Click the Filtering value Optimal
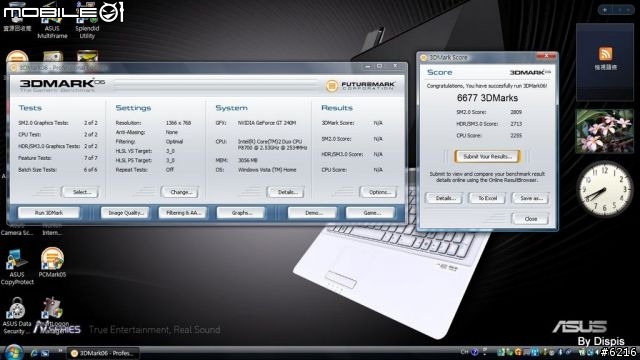The height and width of the screenshot is (360, 640). tap(174, 142)
